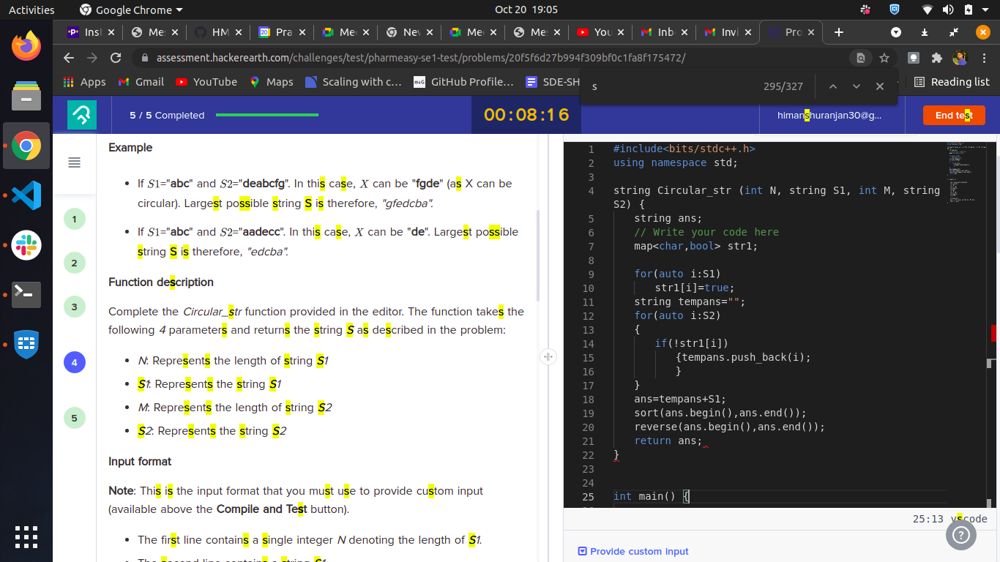Click the End test button

953,115
